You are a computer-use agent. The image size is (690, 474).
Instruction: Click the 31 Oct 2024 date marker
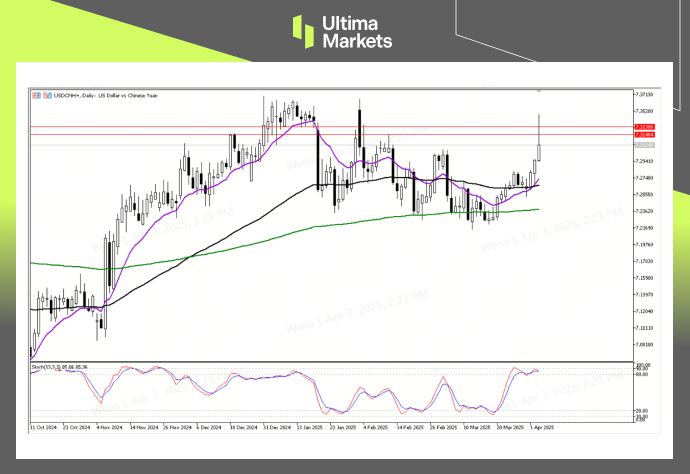43,427
